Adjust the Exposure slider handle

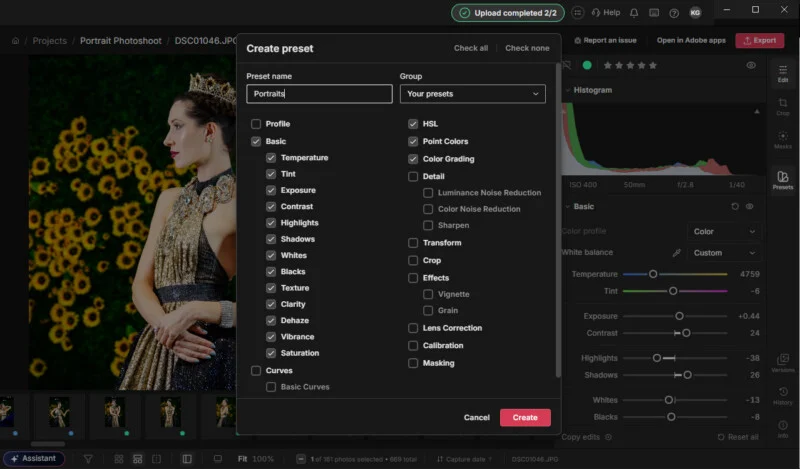[x=679, y=316]
